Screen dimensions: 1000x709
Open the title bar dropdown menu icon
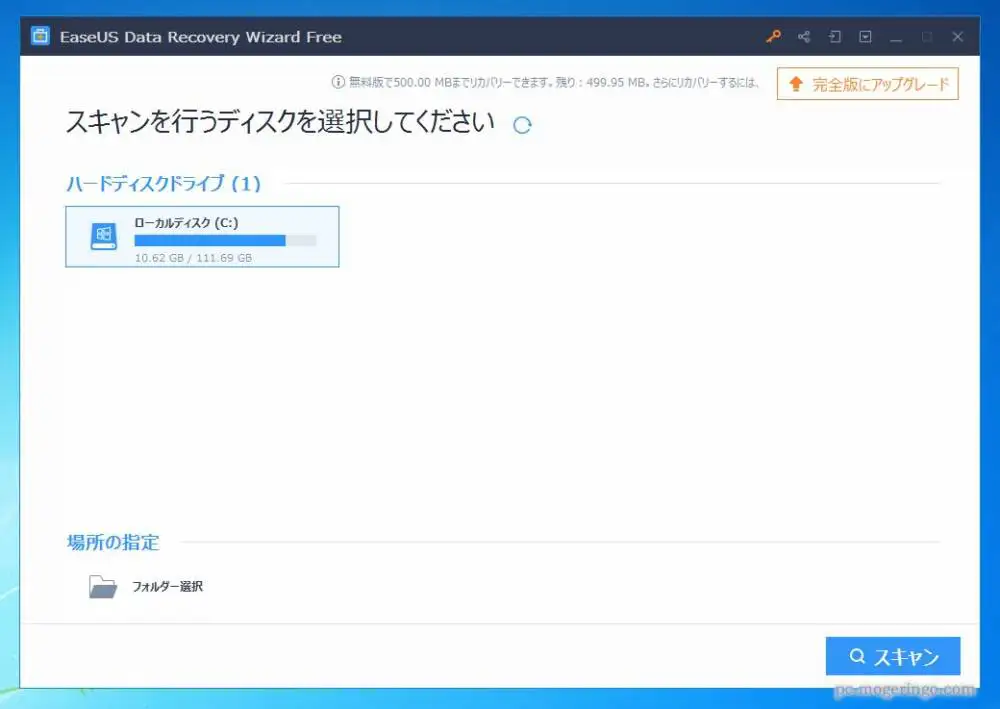865,37
